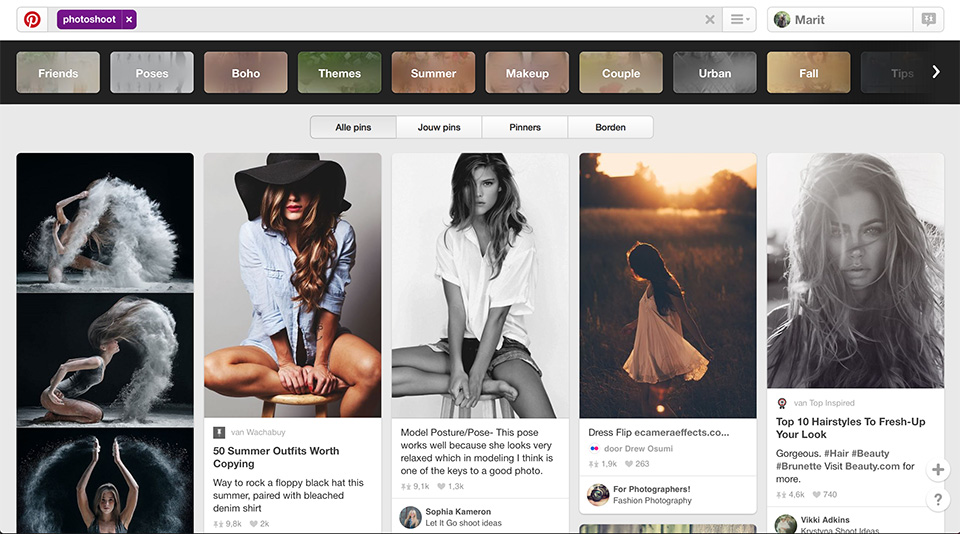Click the 4,6k repin count icon
This screenshot has width=960, height=534.
pyautogui.click(x=781, y=494)
